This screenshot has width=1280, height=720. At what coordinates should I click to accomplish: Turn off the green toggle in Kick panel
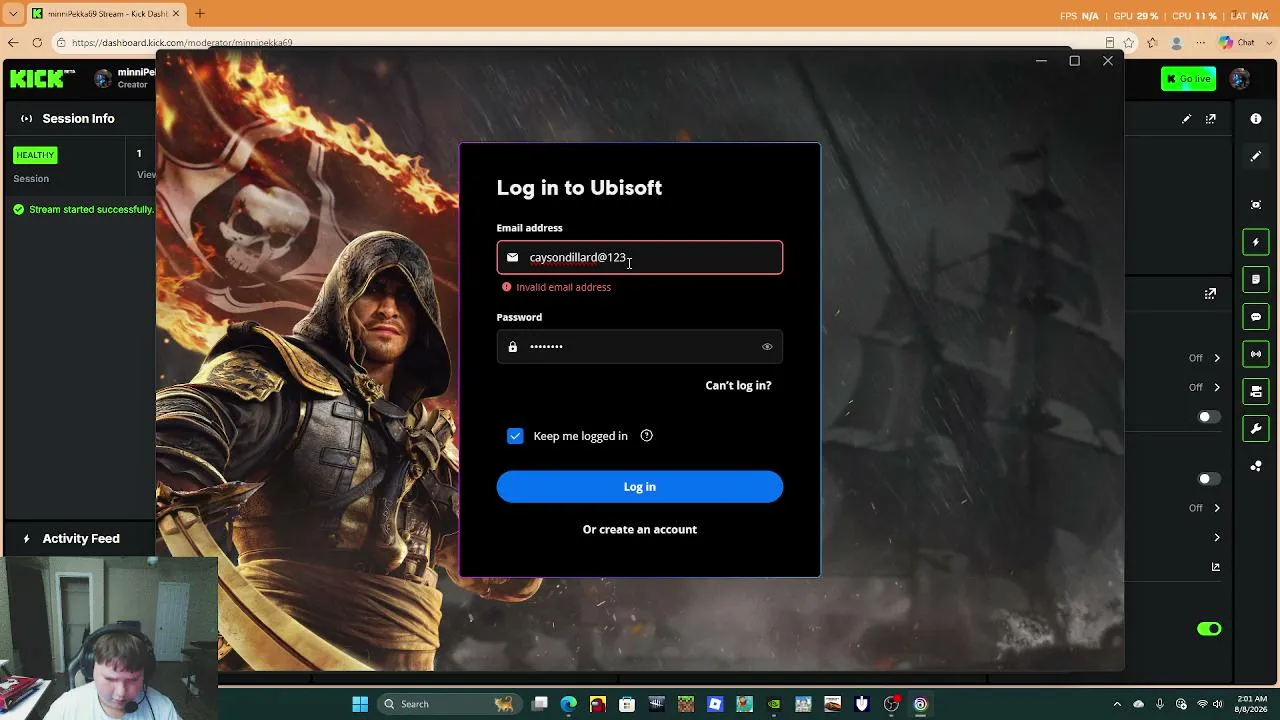(x=1209, y=629)
